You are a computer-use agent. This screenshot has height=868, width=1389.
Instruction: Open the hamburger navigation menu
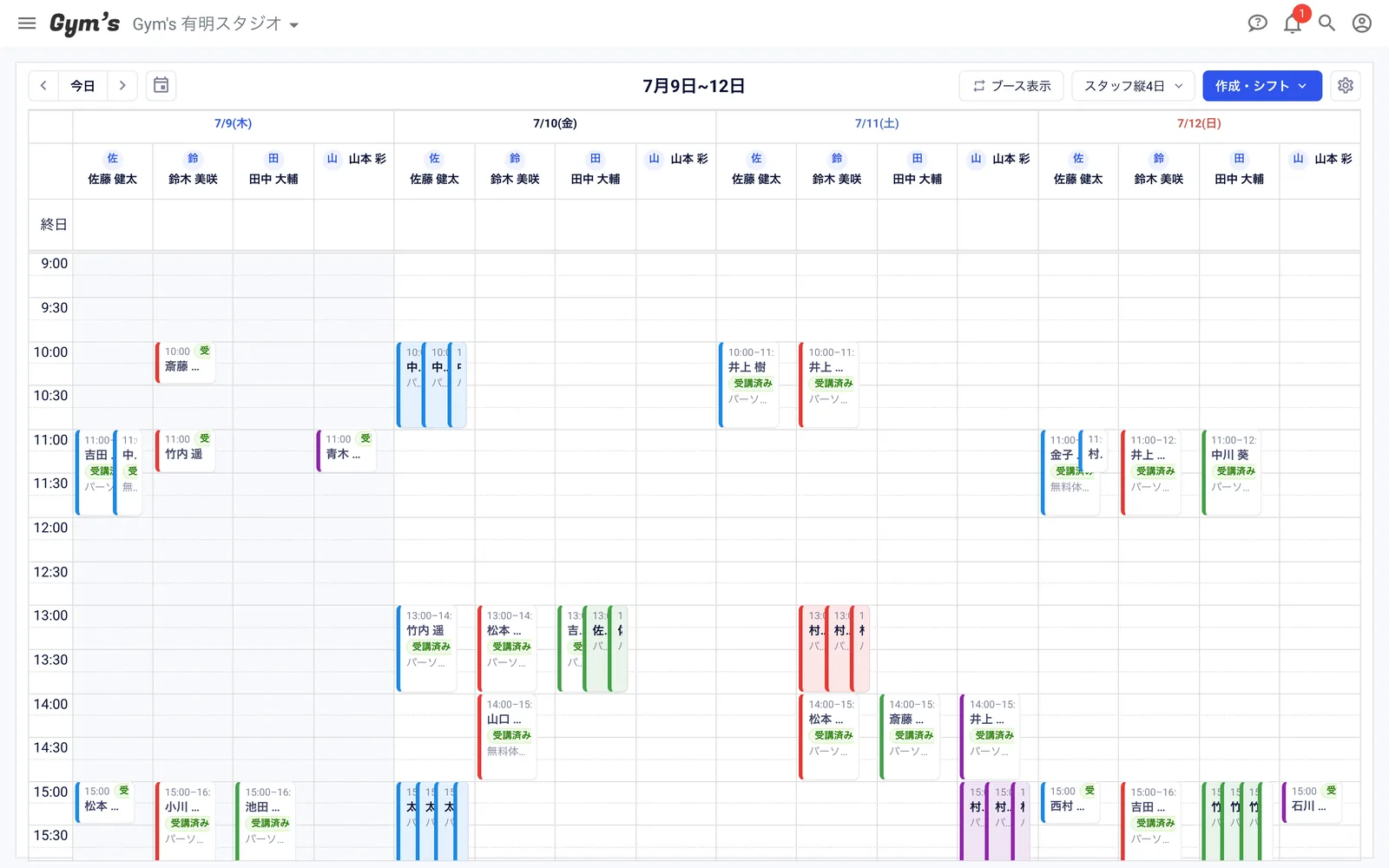[x=27, y=23]
